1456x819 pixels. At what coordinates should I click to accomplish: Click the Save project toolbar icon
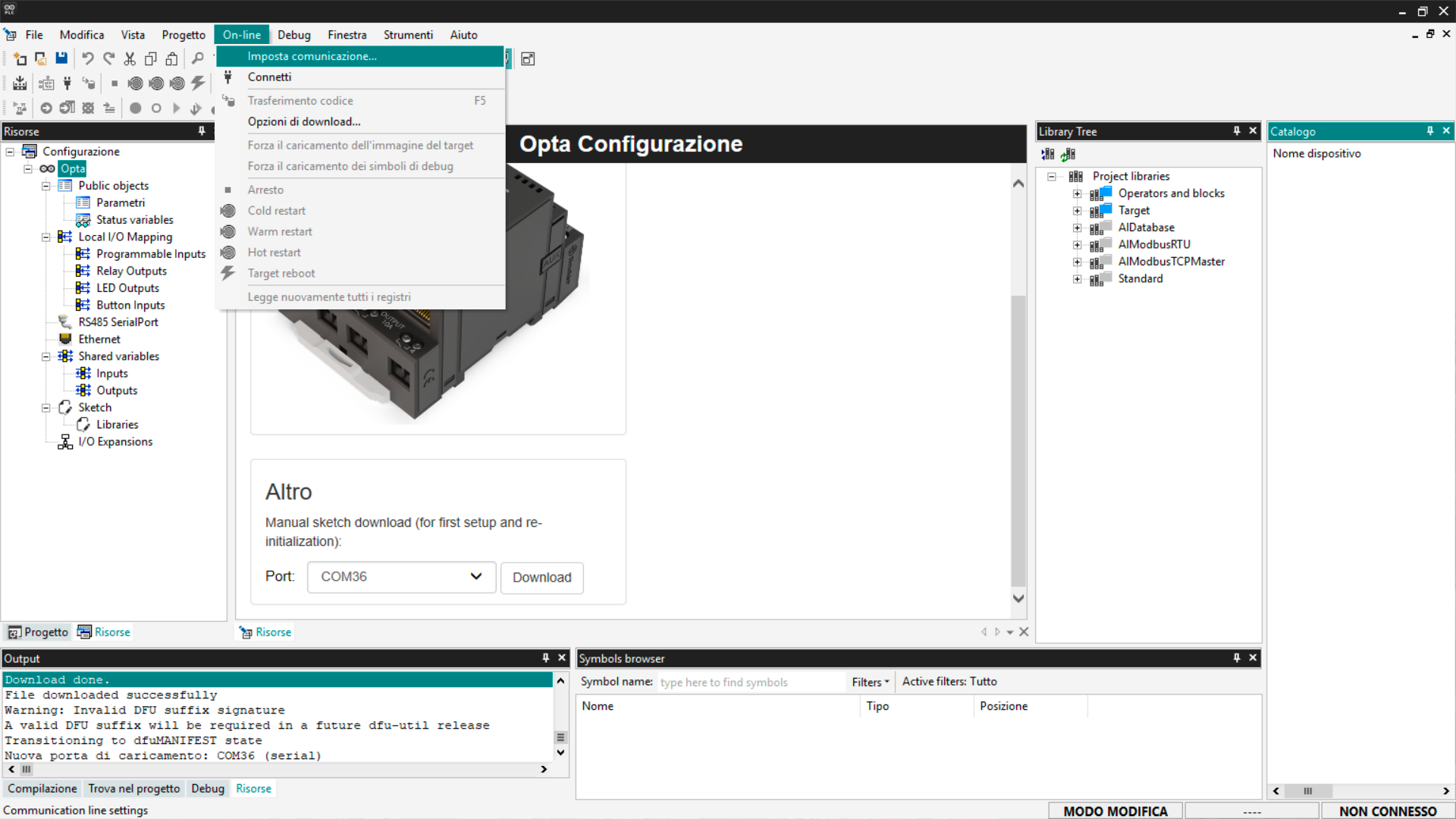pos(61,58)
